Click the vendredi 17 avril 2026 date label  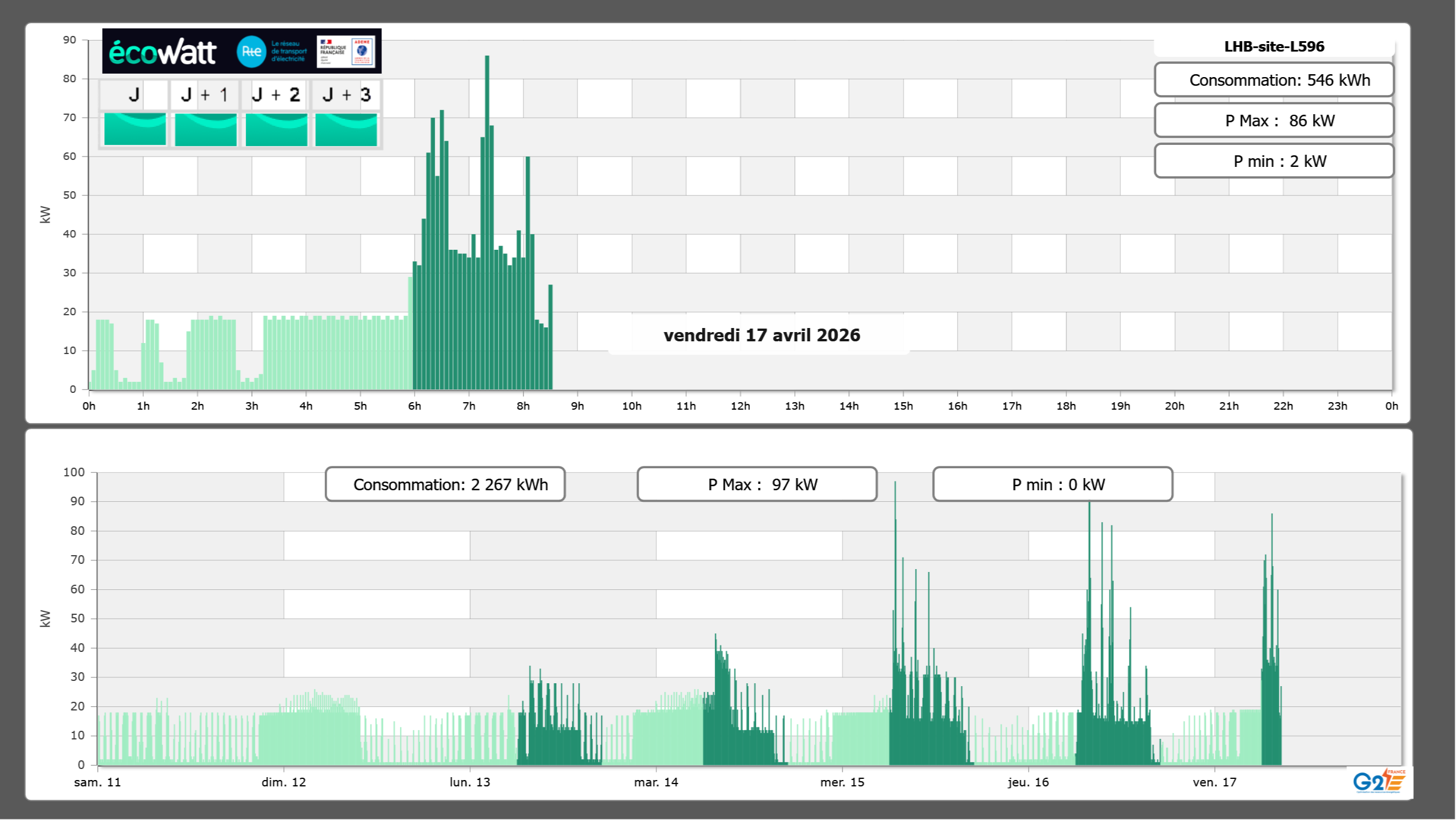coord(761,335)
